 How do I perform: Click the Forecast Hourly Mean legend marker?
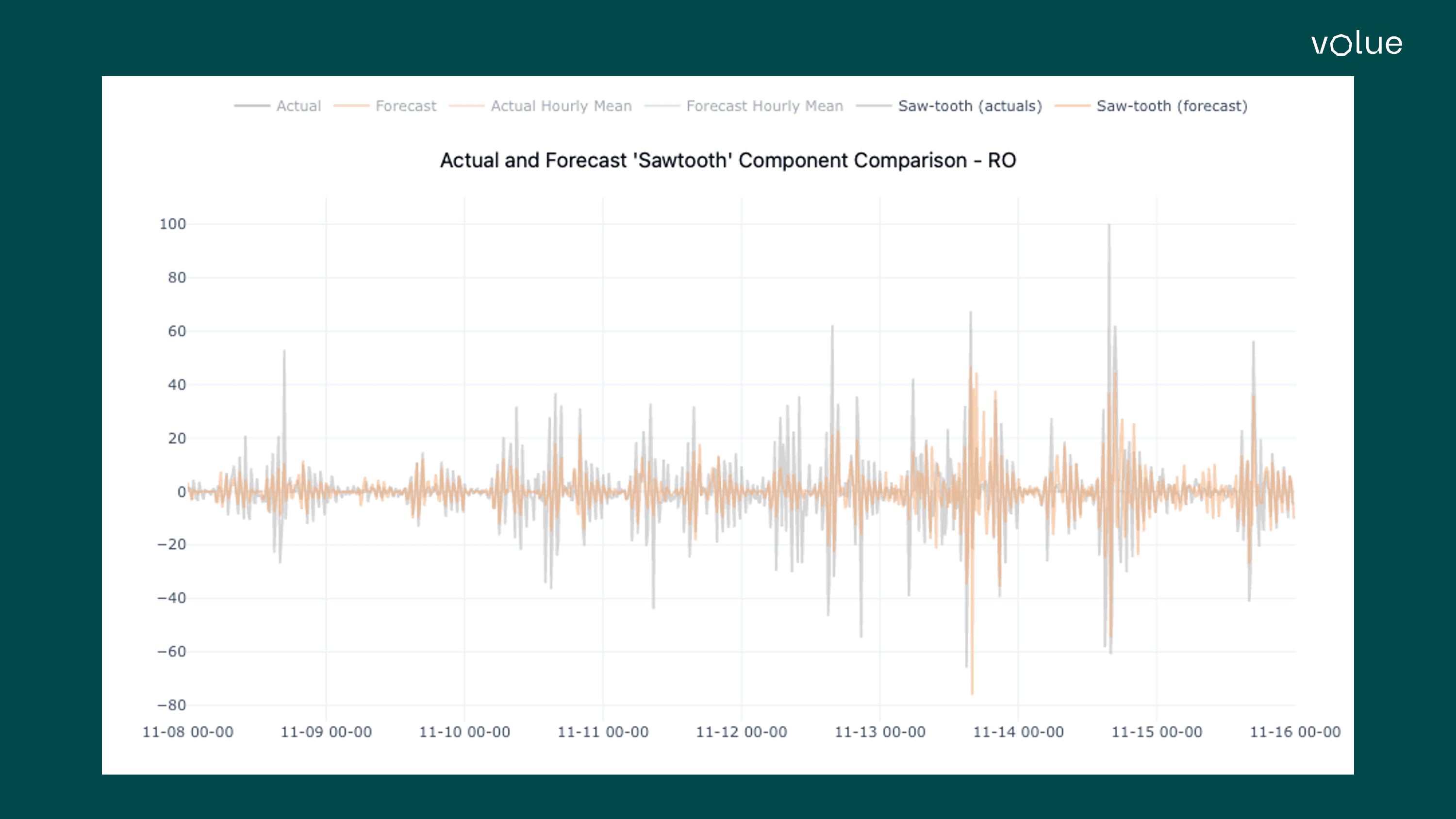[x=663, y=106]
